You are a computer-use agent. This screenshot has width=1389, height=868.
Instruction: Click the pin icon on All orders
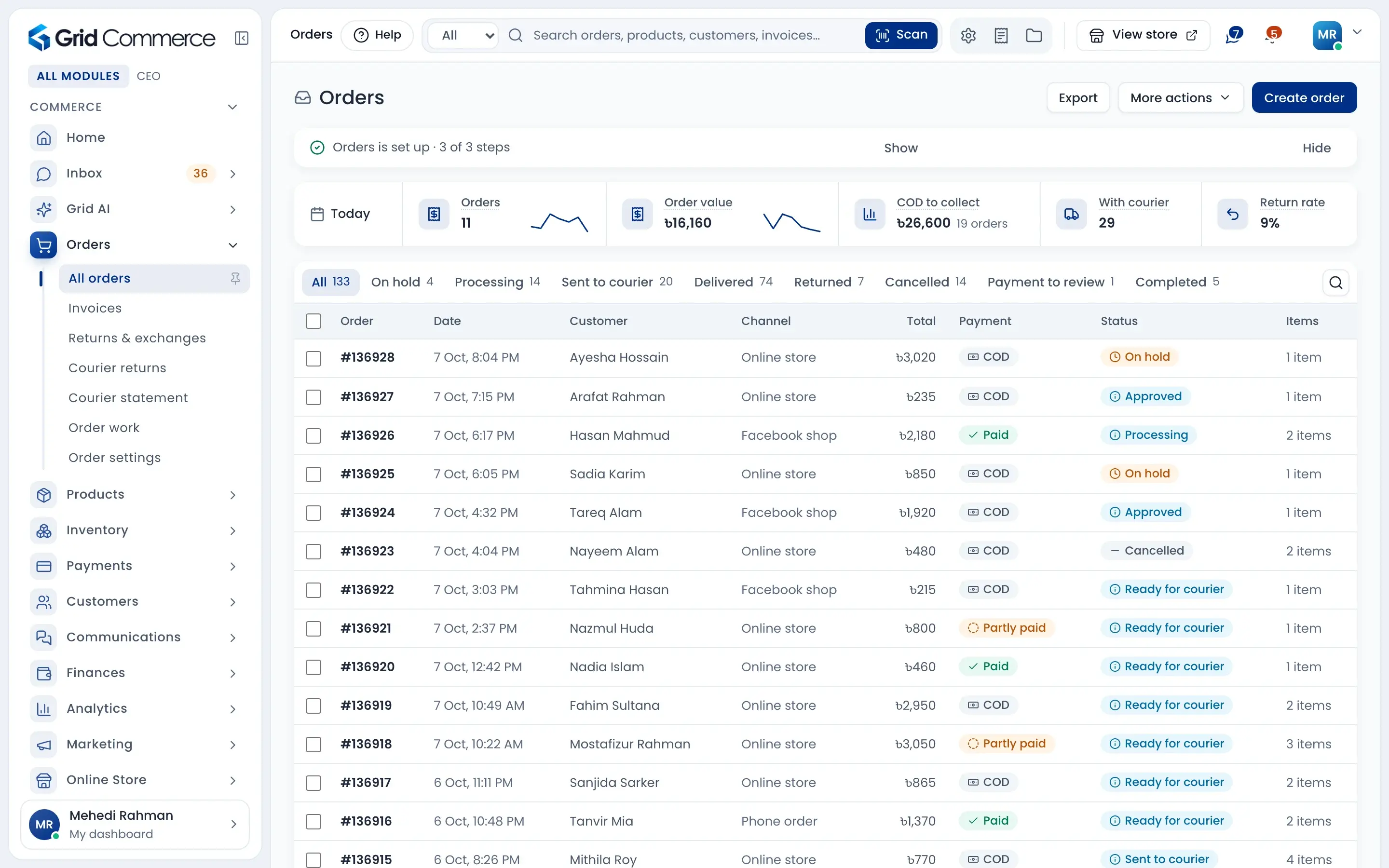[x=235, y=278]
